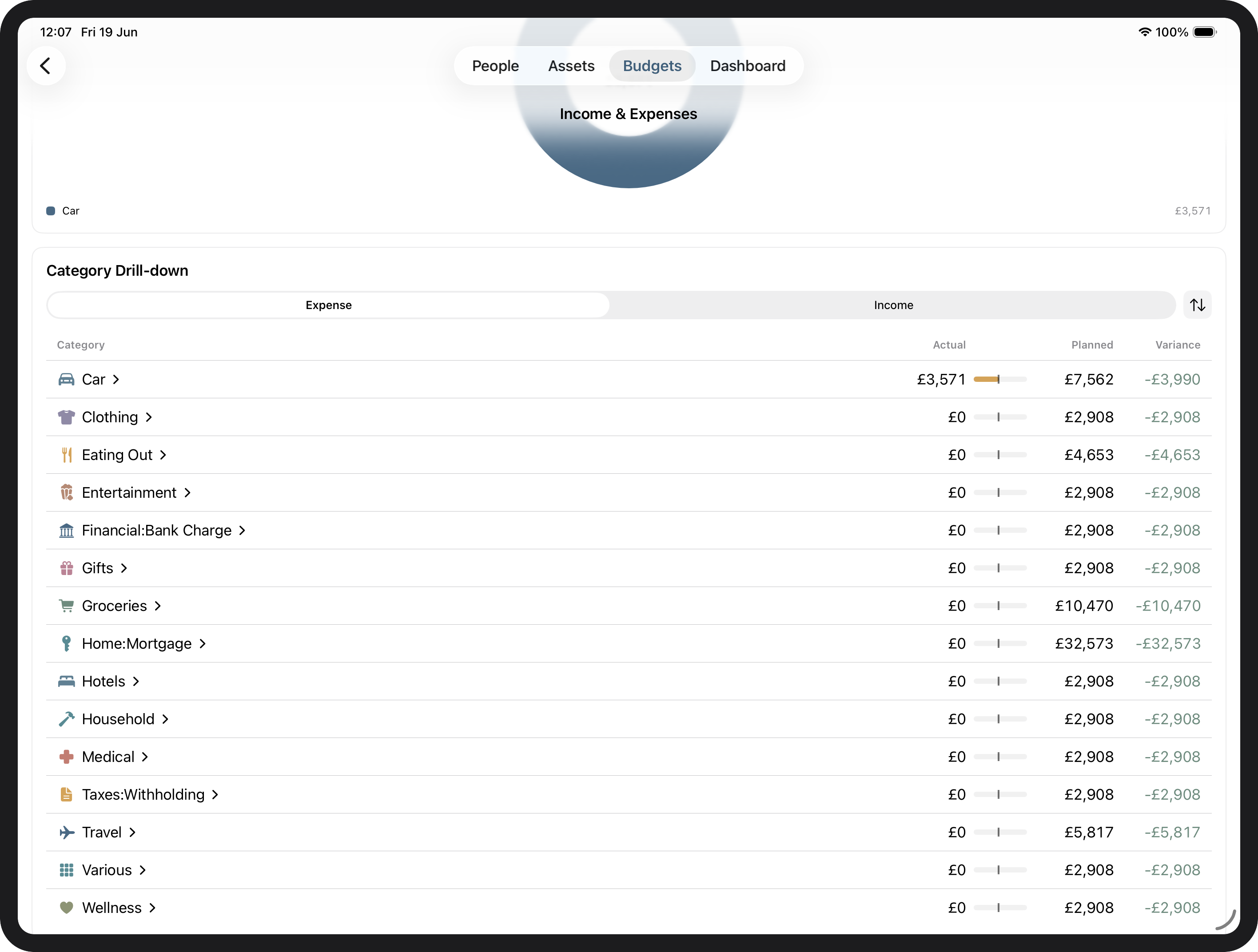This screenshot has height=952, width=1258.
Task: Open the Wellness category row label
Action: [x=112, y=908]
